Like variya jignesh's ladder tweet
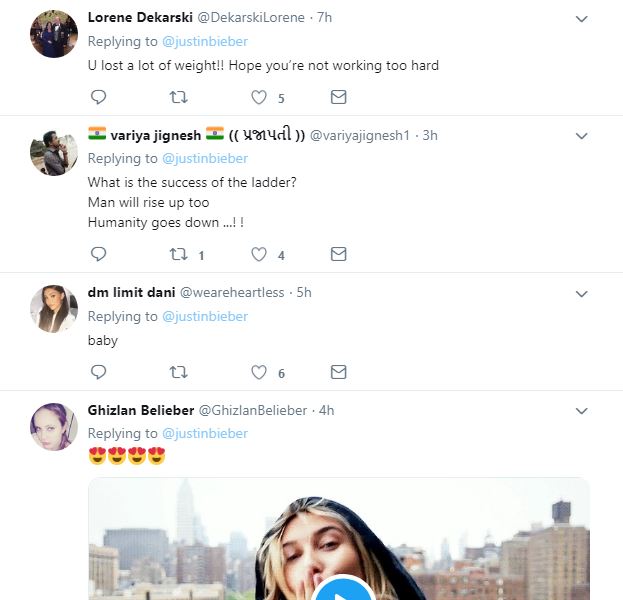 (x=259, y=254)
